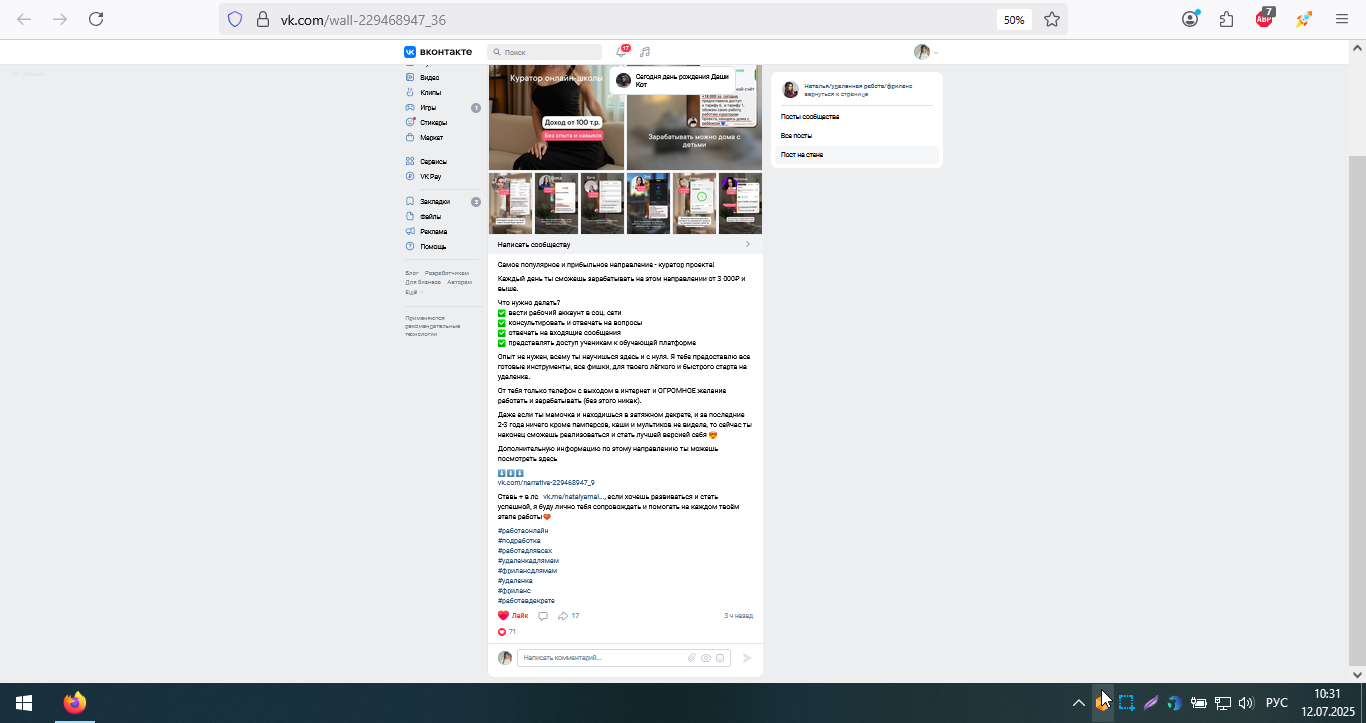Open Клипы in the left sidebar
This screenshot has height=723, width=1366.
click(430, 92)
